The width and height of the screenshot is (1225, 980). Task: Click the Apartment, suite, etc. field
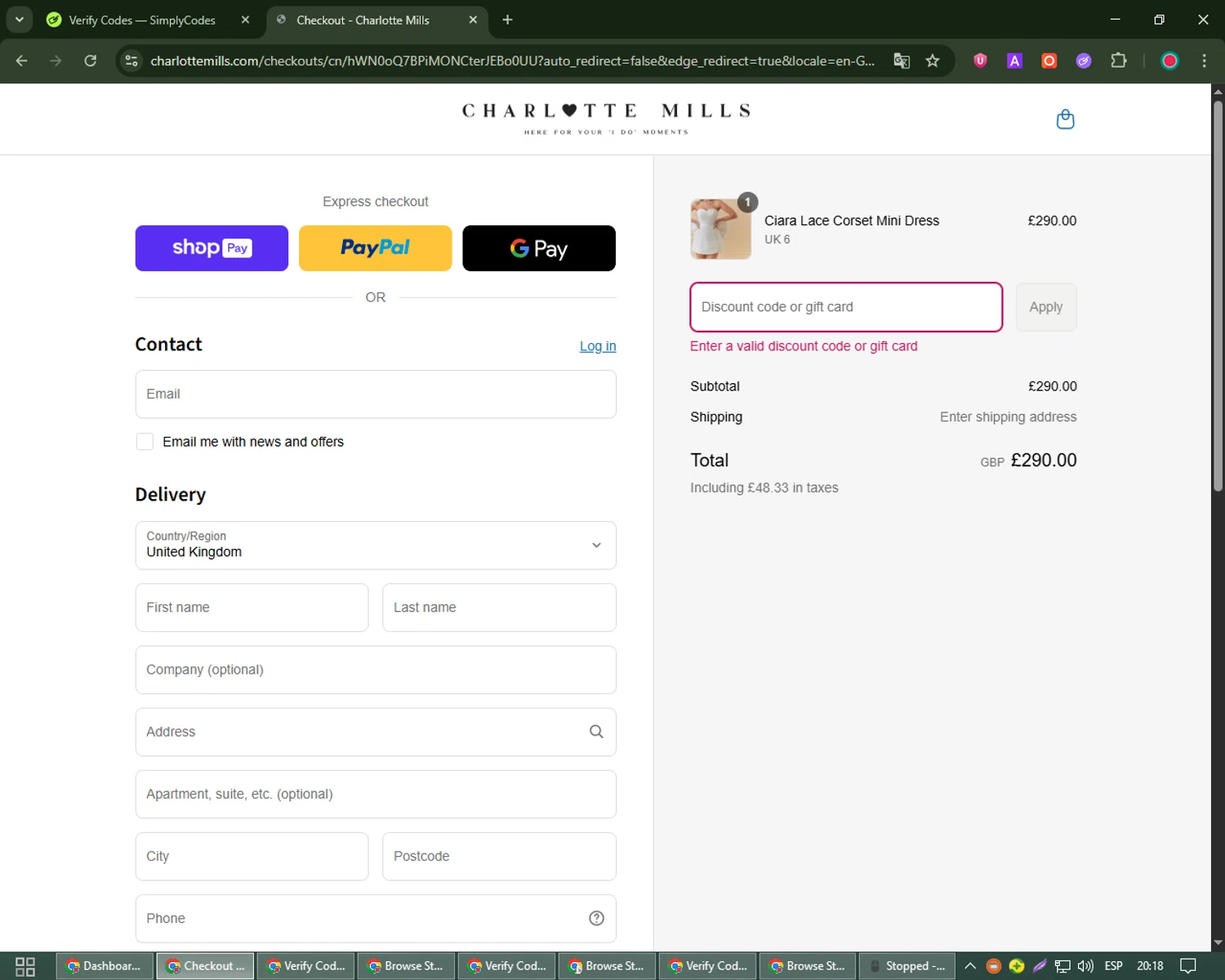(376, 794)
